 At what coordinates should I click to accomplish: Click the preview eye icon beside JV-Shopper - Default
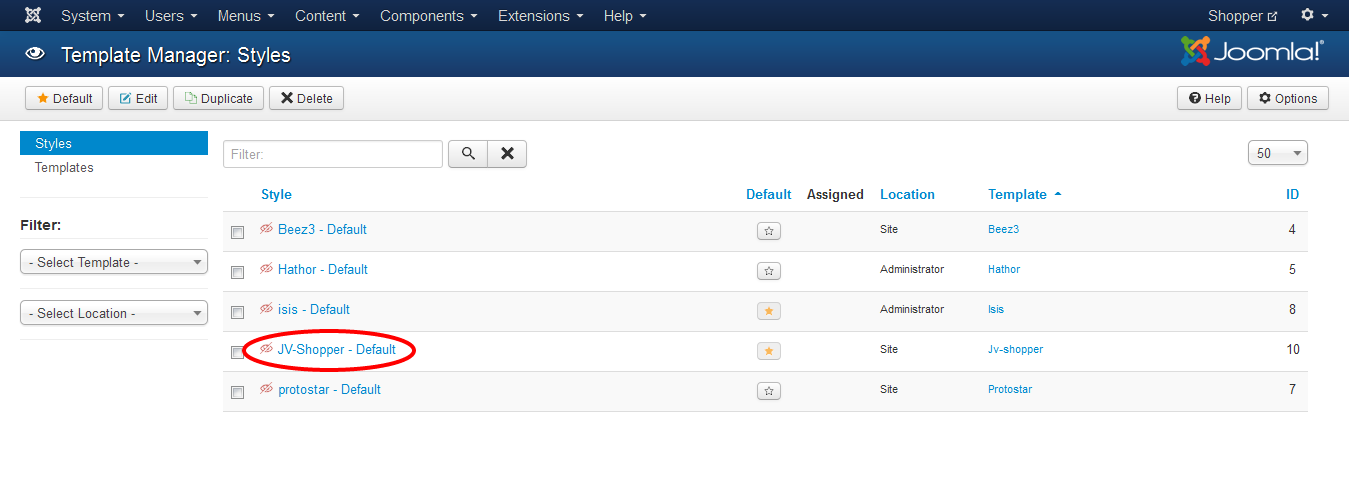[266, 349]
